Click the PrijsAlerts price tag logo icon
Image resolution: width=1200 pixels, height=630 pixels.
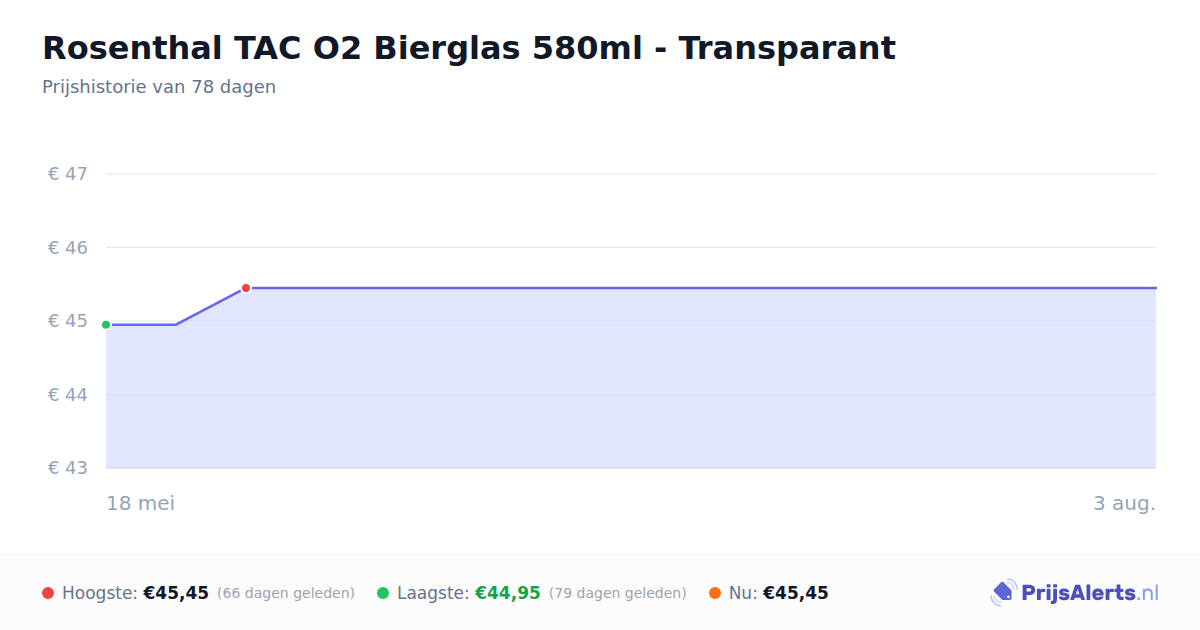point(1003,593)
